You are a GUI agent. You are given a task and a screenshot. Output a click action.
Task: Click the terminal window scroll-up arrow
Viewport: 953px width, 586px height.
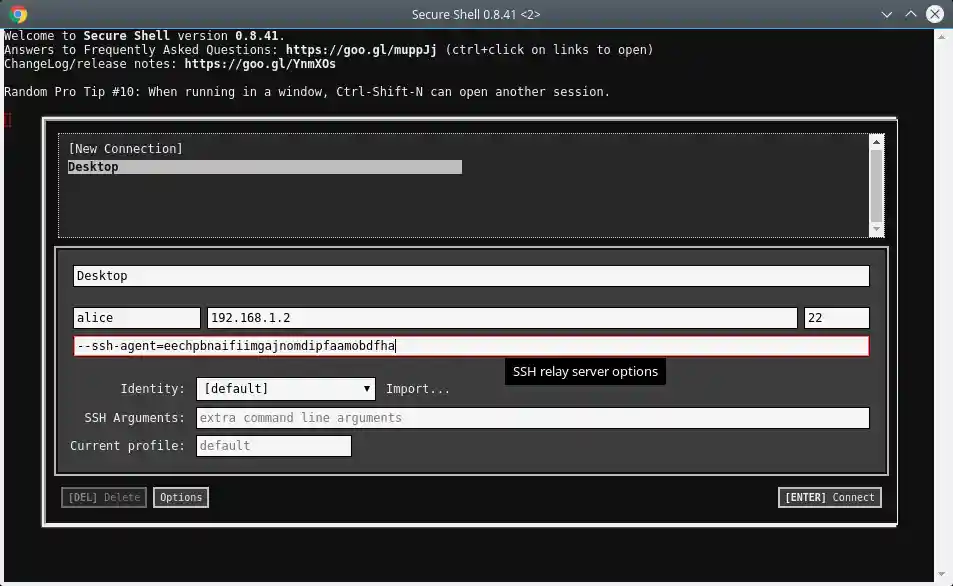pyautogui.click(x=942, y=37)
